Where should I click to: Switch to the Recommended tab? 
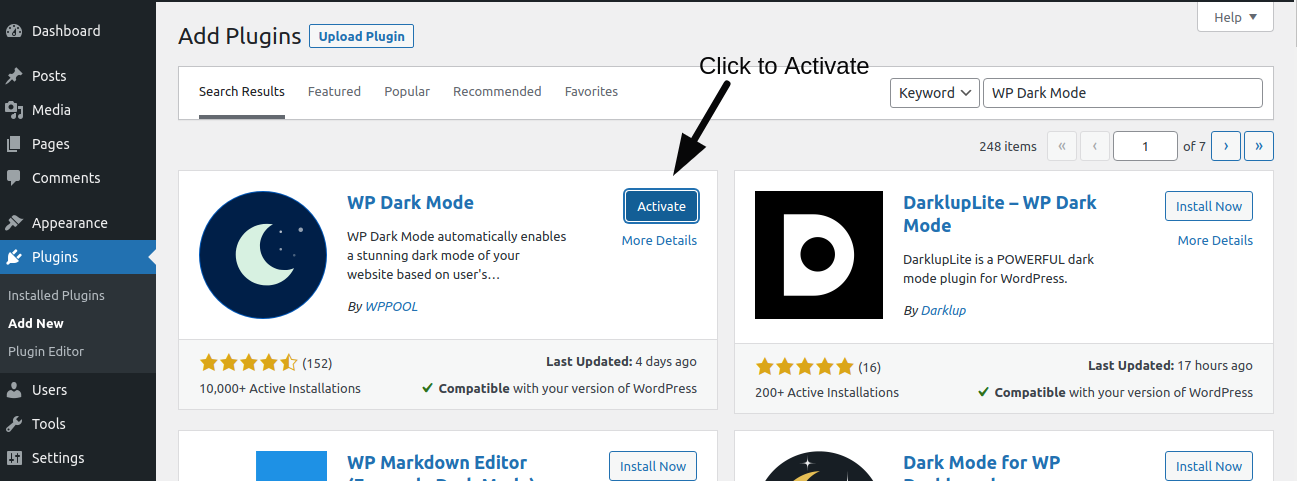497,92
